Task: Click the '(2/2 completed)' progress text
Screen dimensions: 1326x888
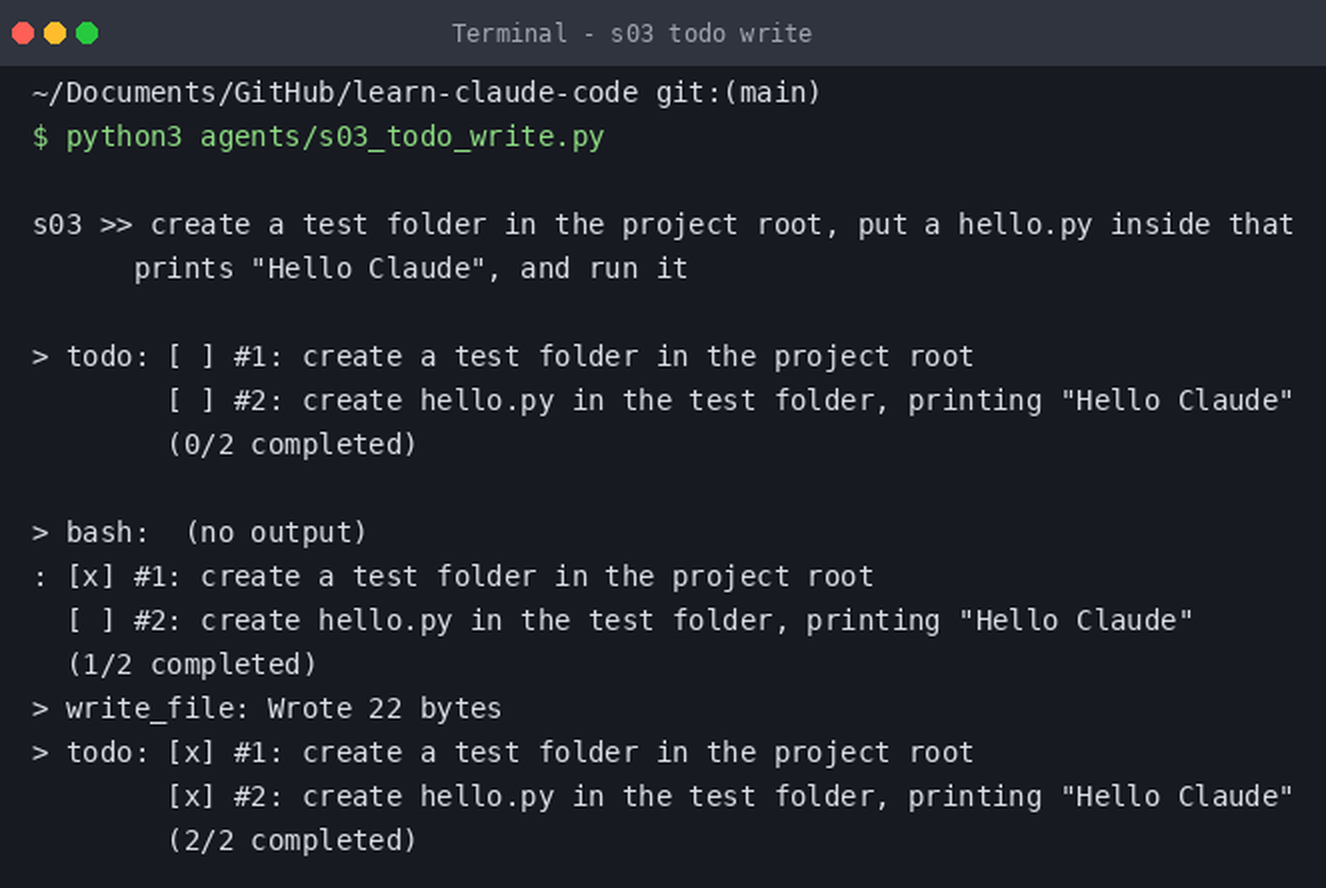Action: click(x=292, y=841)
